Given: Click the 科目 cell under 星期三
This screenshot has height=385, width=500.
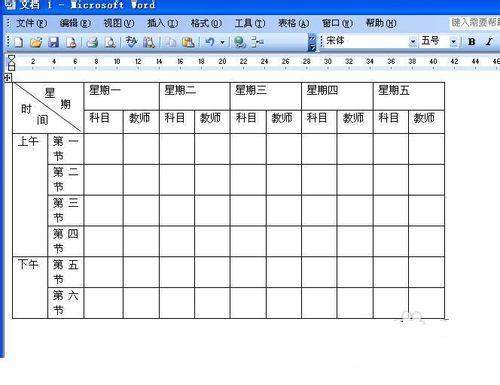Looking at the screenshot, I should pyautogui.click(x=248, y=122).
